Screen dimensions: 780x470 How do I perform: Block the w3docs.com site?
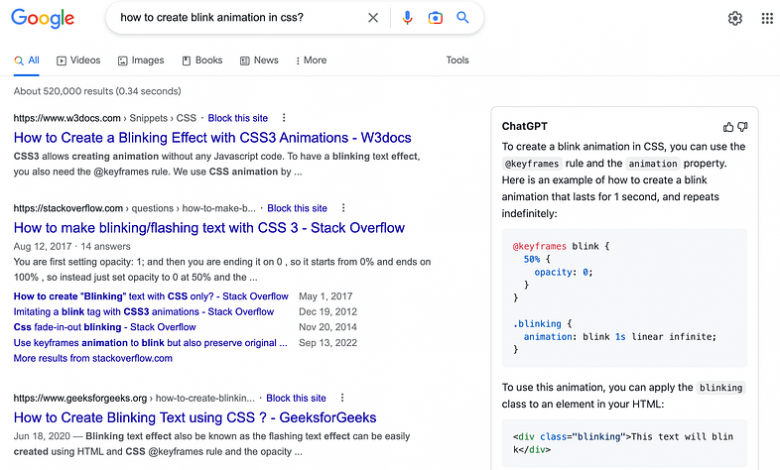pyautogui.click(x=238, y=118)
